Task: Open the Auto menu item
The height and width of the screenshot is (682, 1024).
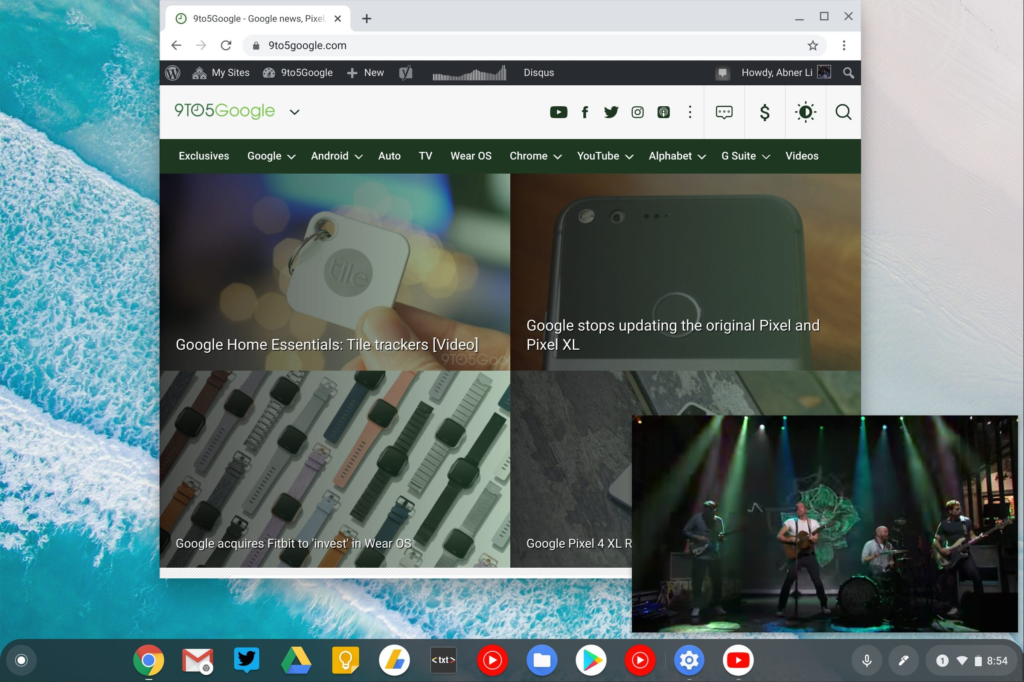Action: click(389, 156)
